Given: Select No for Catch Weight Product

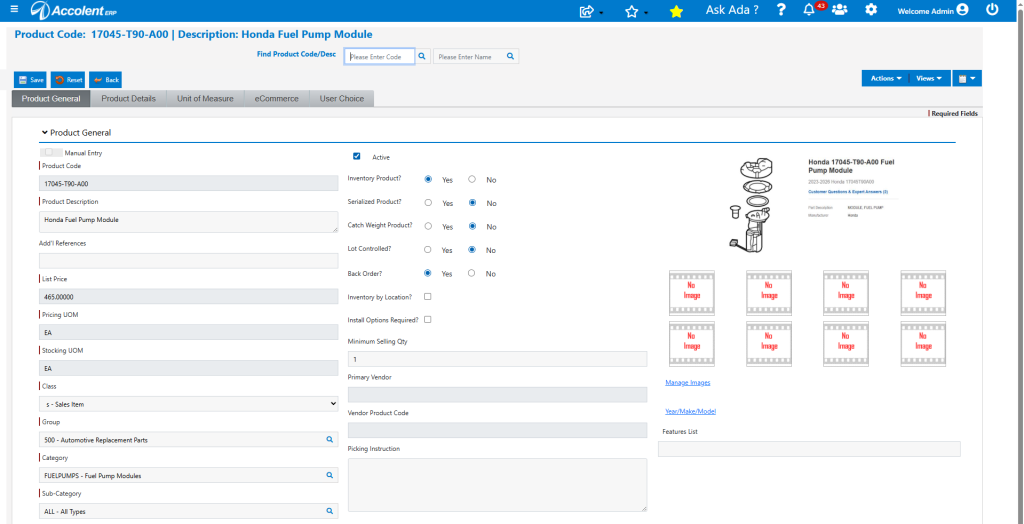Looking at the screenshot, I should tap(472, 226).
